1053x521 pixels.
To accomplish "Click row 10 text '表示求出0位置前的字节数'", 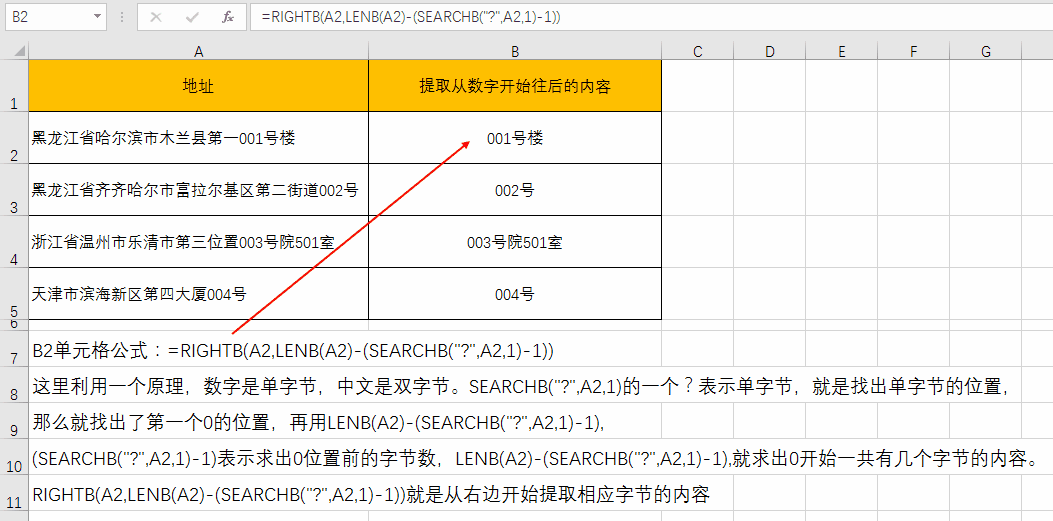I will pos(328,459).
